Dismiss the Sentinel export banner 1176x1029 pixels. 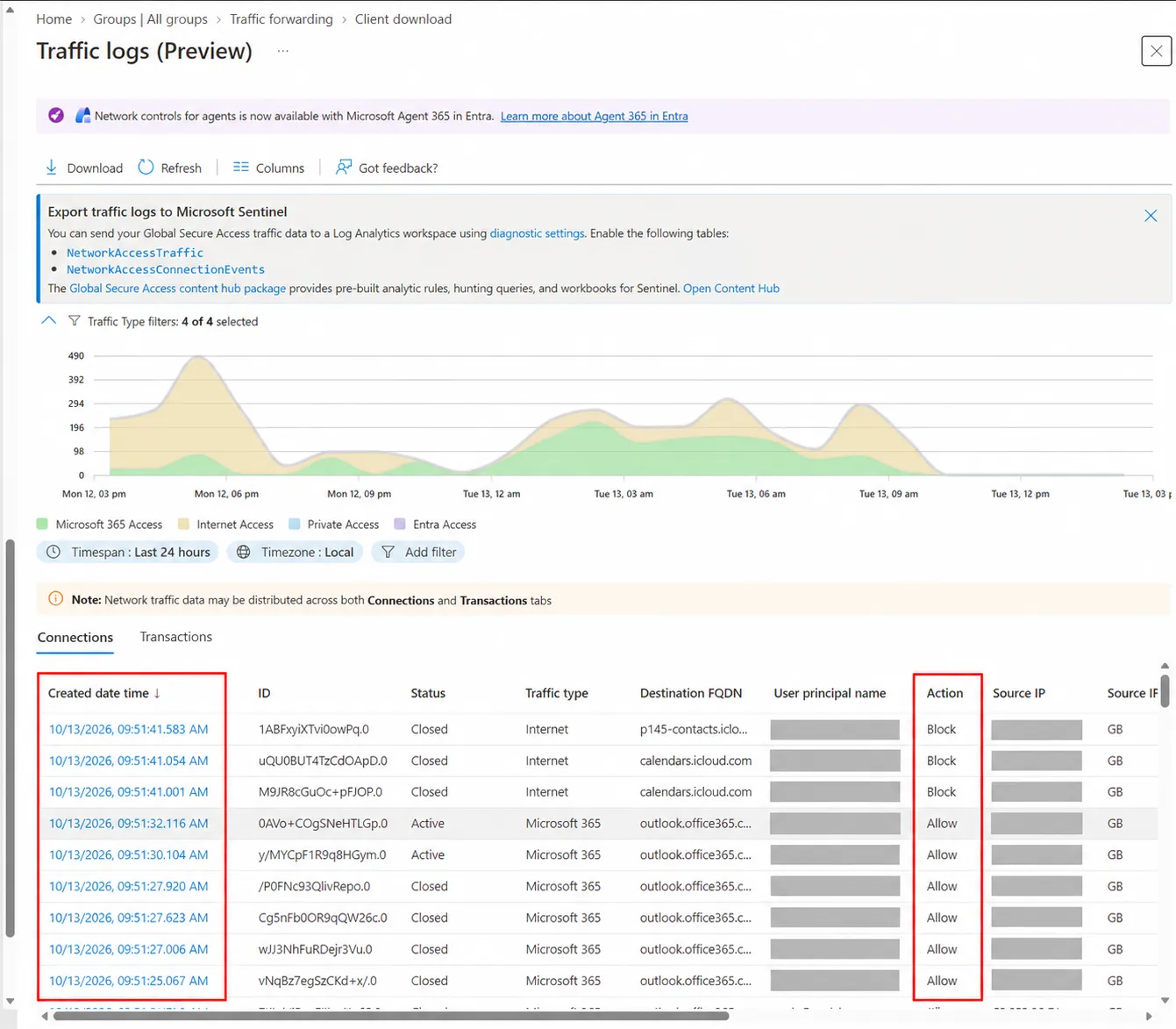pos(1151,216)
